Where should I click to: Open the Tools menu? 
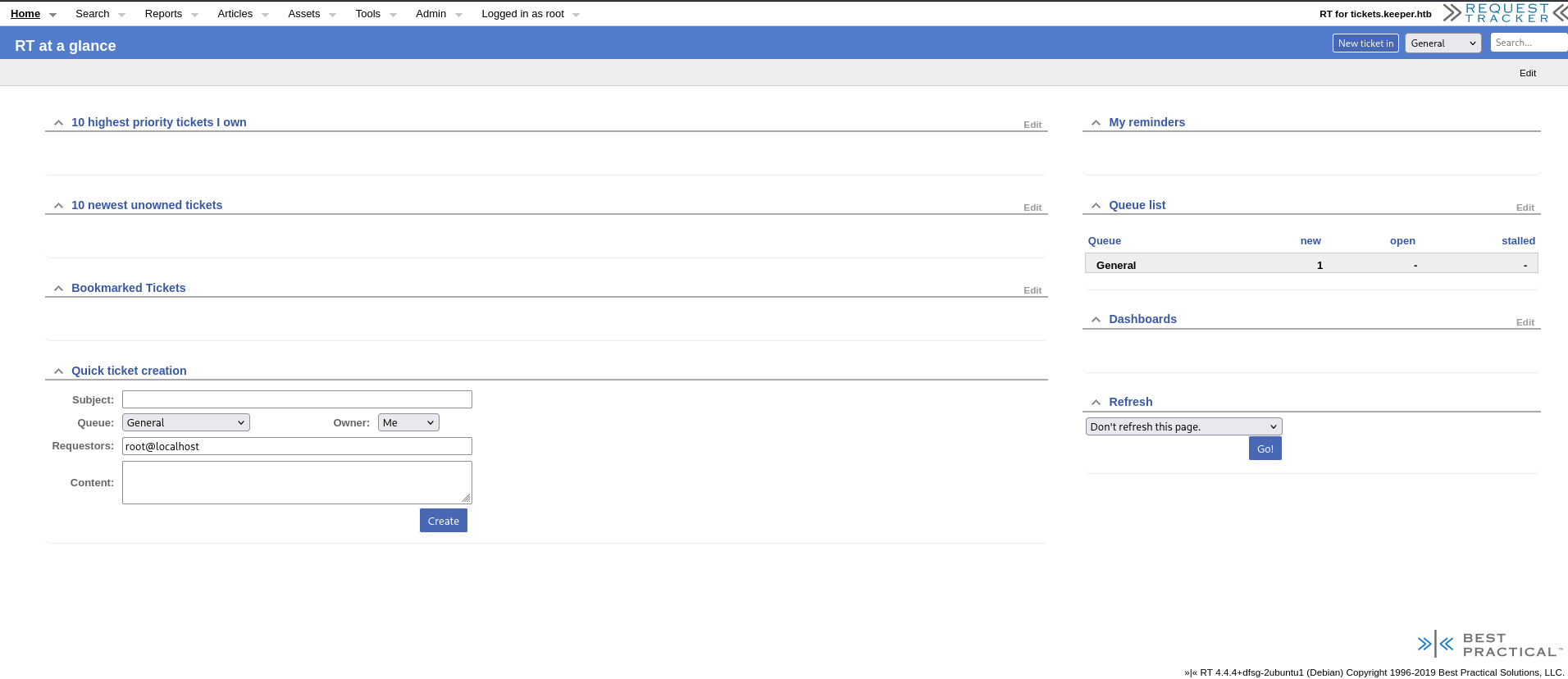(367, 14)
